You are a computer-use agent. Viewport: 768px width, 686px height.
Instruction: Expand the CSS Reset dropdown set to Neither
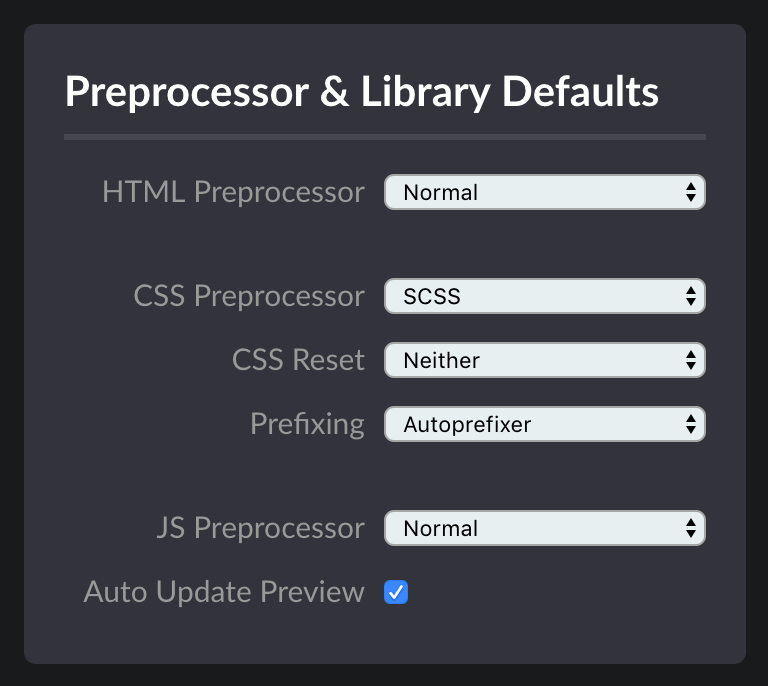coord(545,360)
